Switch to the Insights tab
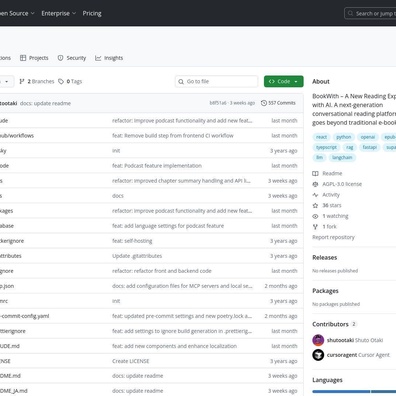396x396 pixels. tap(109, 58)
